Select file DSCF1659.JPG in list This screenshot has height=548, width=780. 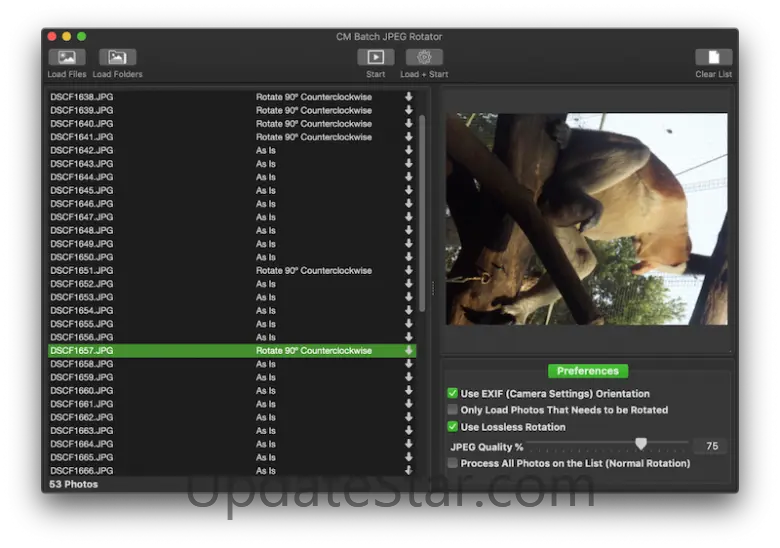coord(232,377)
